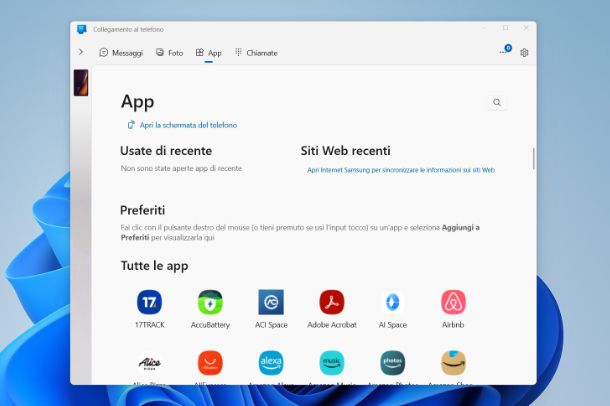Open the Alice Pizza app icon
Screen dimensions: 610x406
pos(149,363)
